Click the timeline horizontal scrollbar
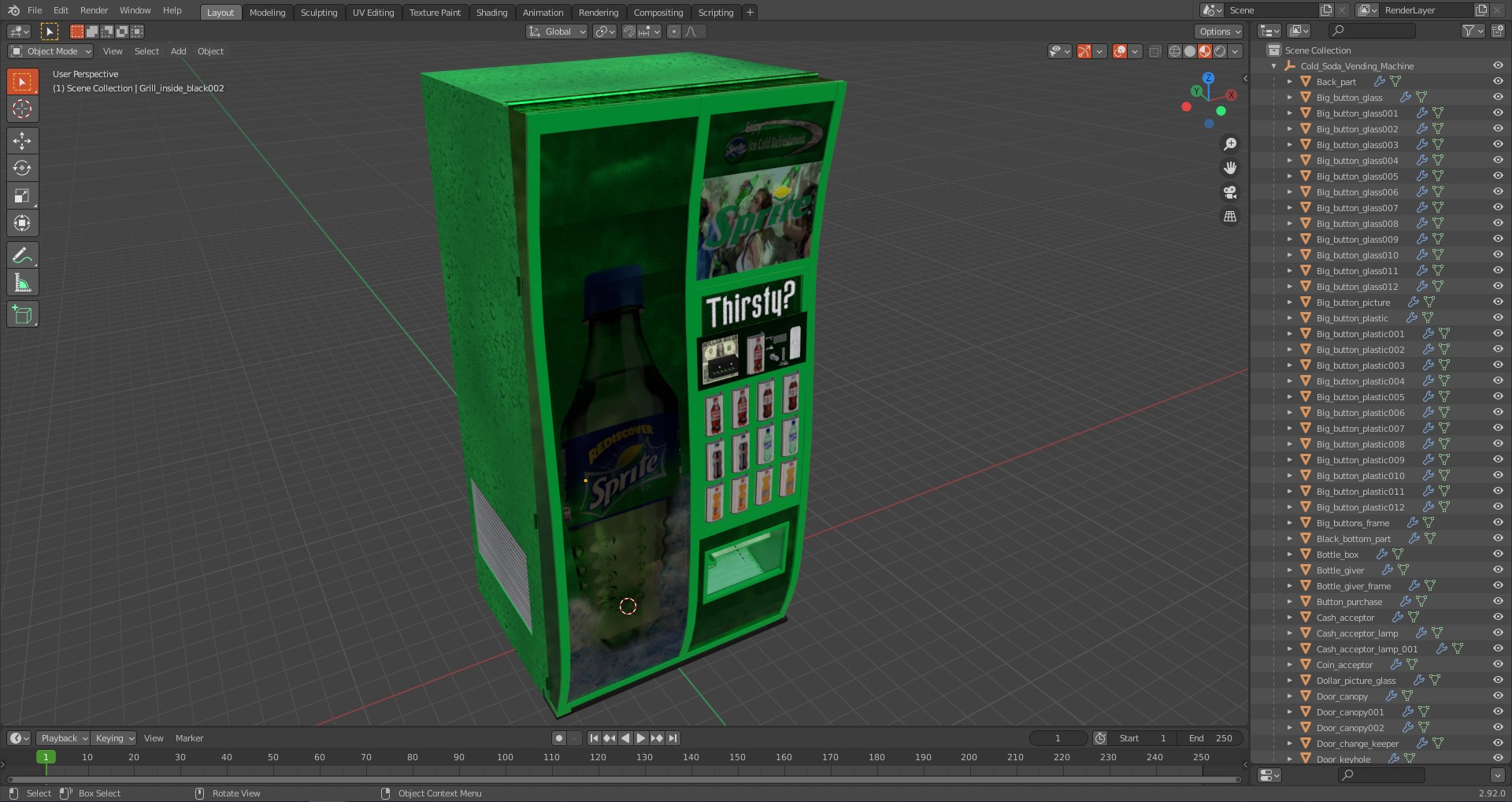The image size is (1512, 802). coord(624,780)
